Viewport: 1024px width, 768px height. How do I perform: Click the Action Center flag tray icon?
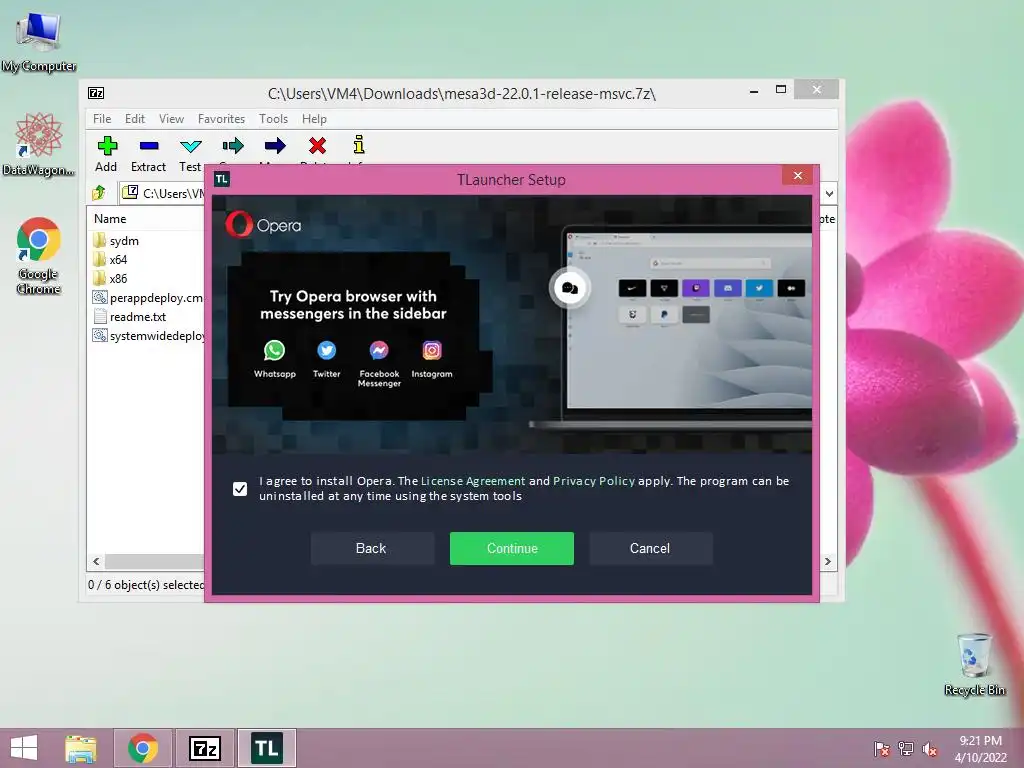881,748
